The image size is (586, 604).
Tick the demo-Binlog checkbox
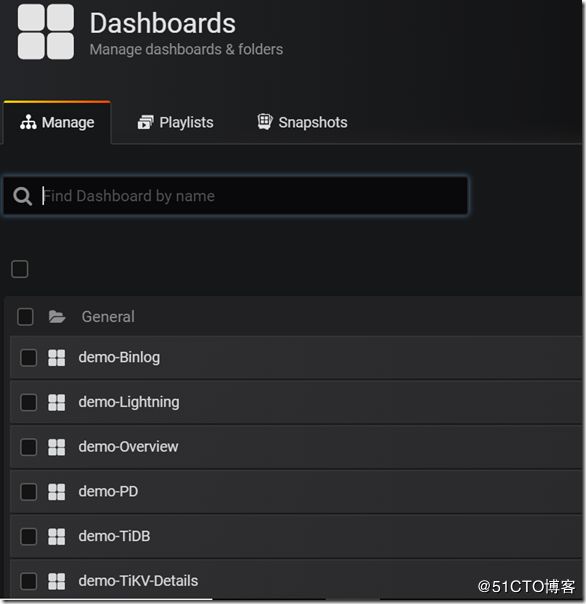(29, 357)
